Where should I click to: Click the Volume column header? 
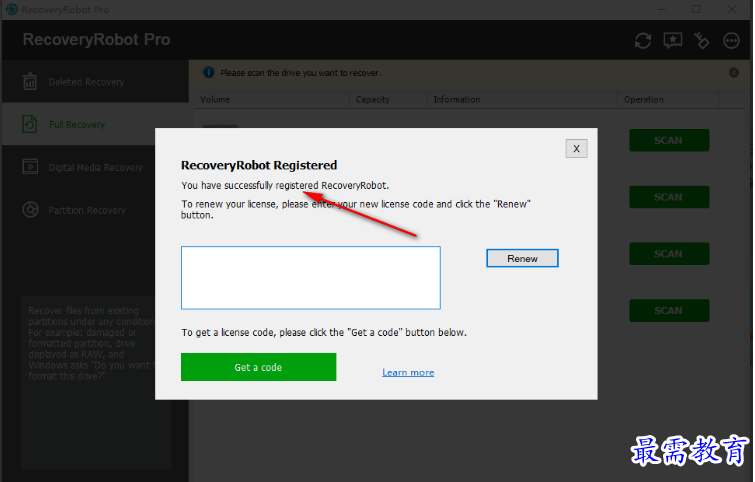click(x=272, y=99)
